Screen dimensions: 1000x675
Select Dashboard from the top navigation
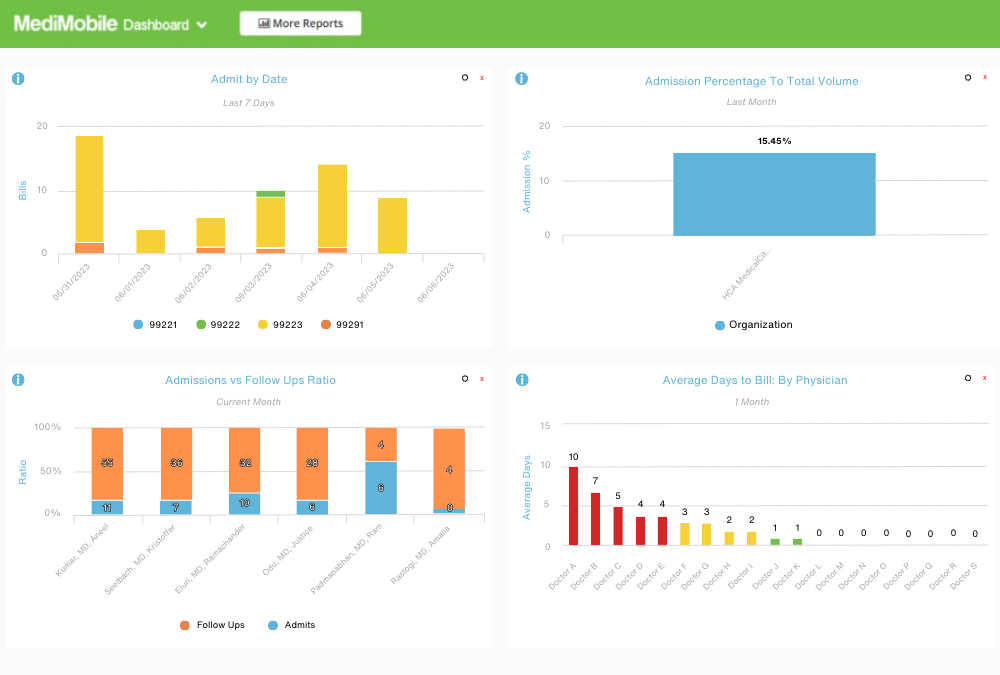coord(155,23)
